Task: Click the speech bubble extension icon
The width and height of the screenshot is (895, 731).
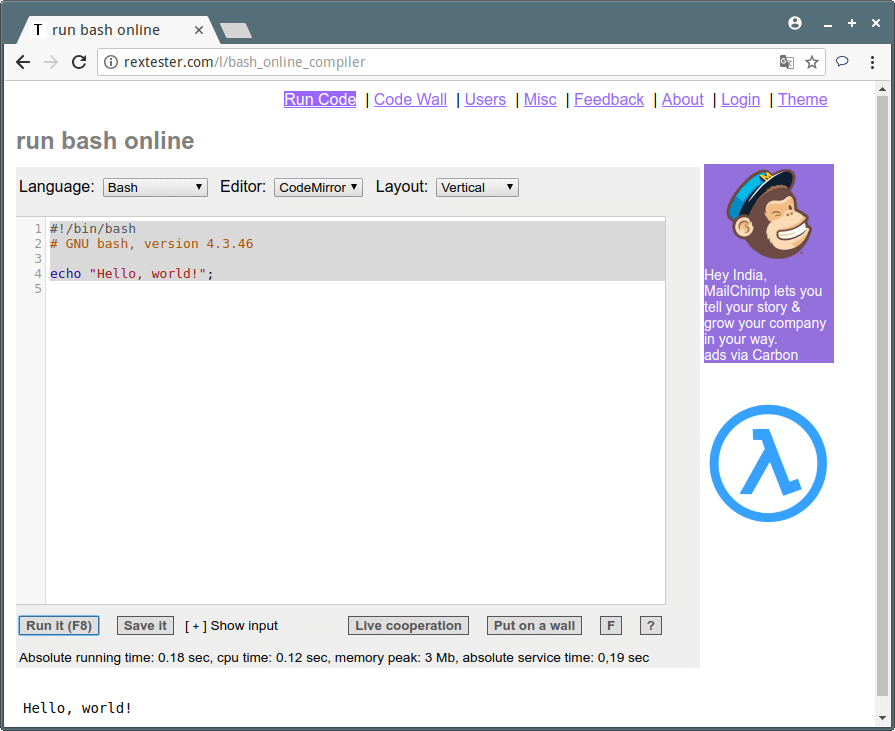Action: coord(842,62)
